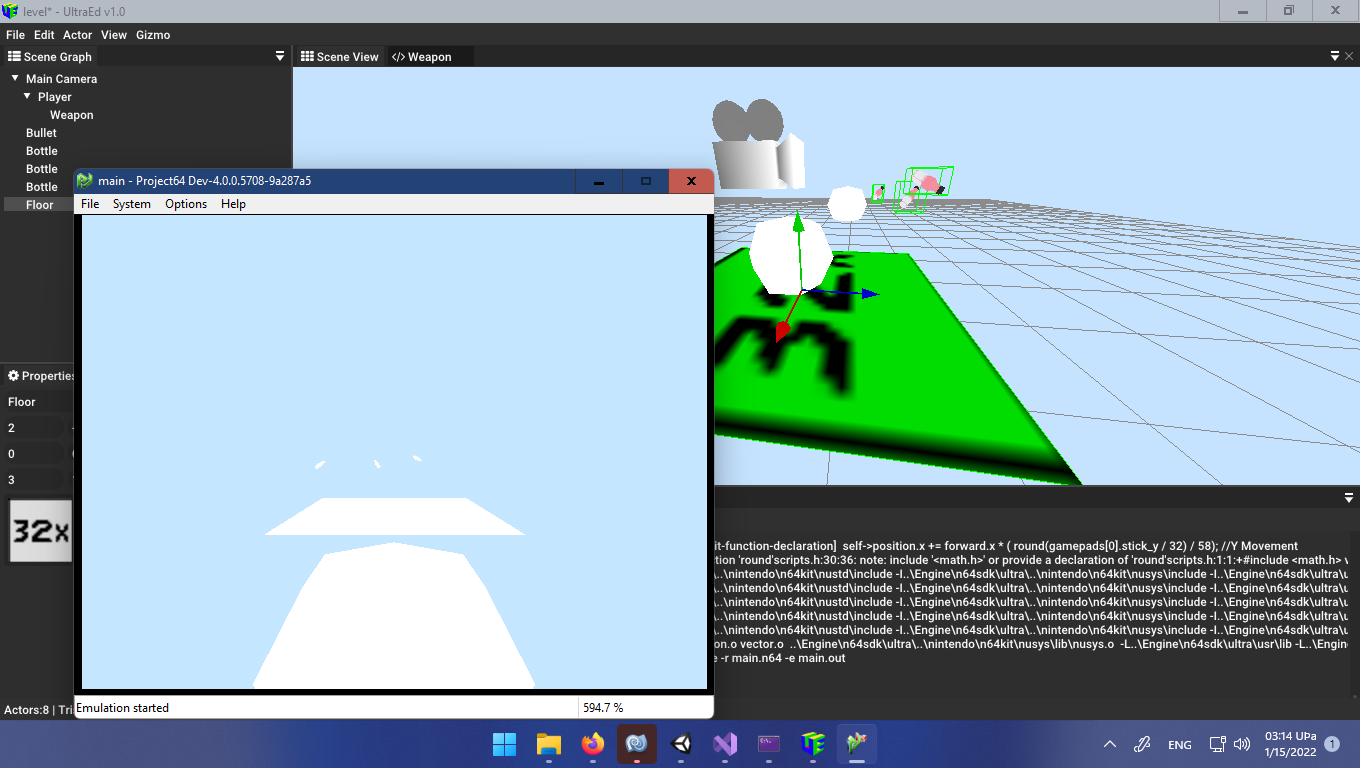Viewport: 1360px width, 768px height.
Task: Collapse the Main Camera tree node
Action: click(14, 78)
